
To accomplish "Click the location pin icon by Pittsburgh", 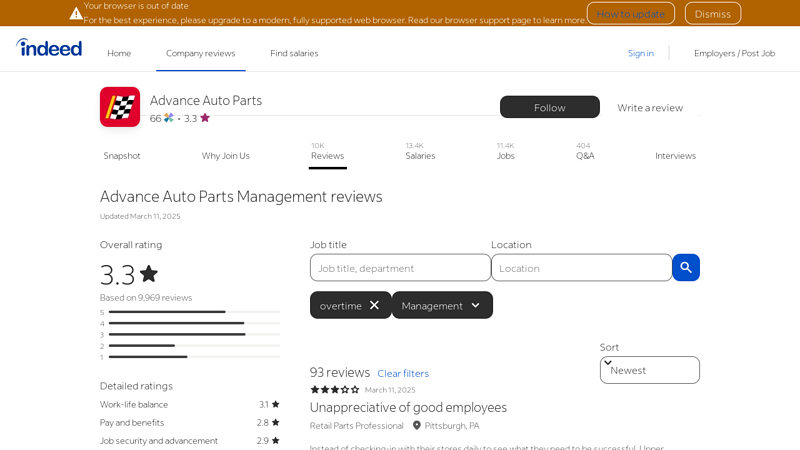I will point(417,426).
